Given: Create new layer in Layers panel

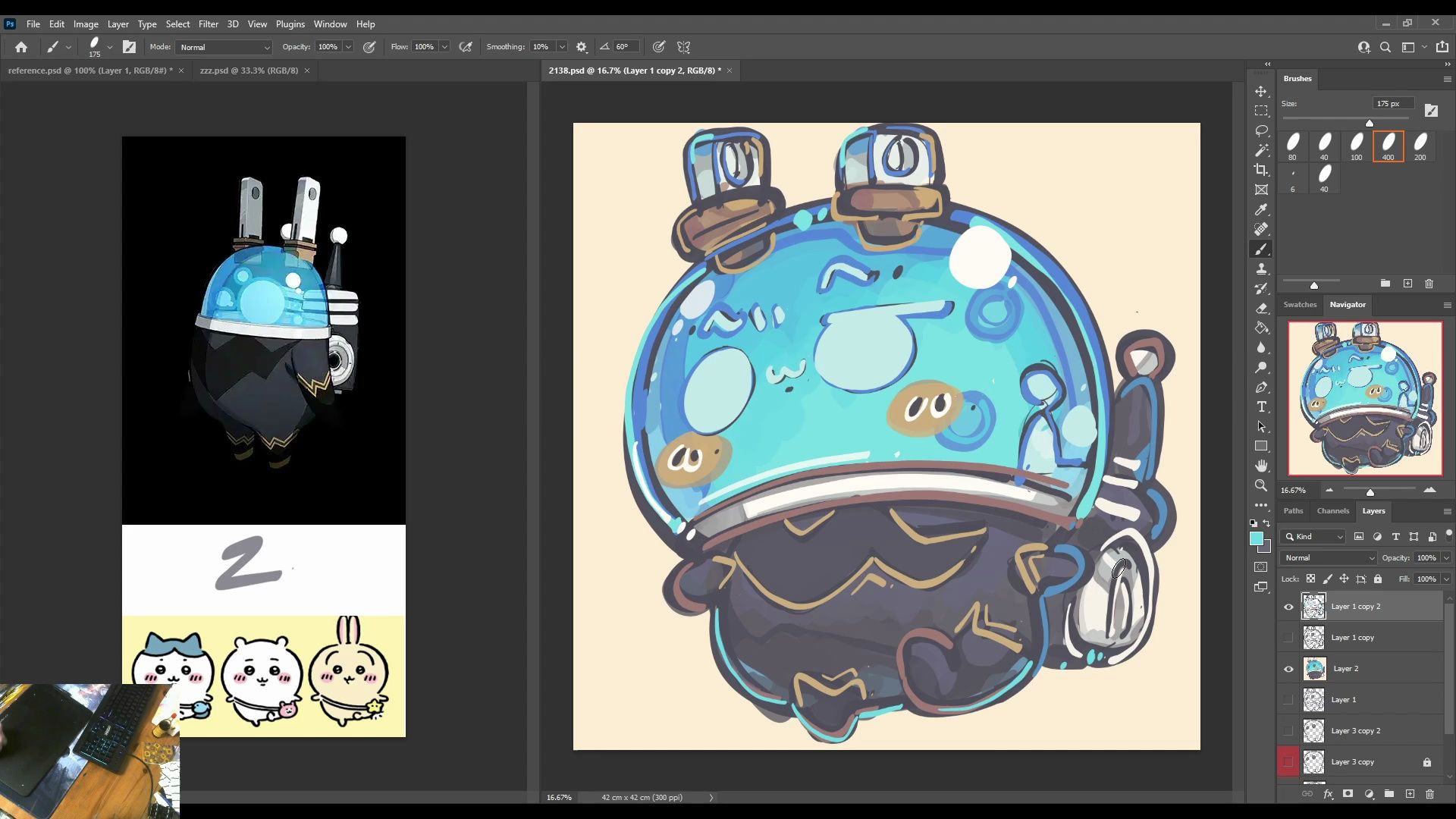Looking at the screenshot, I should (1410, 794).
